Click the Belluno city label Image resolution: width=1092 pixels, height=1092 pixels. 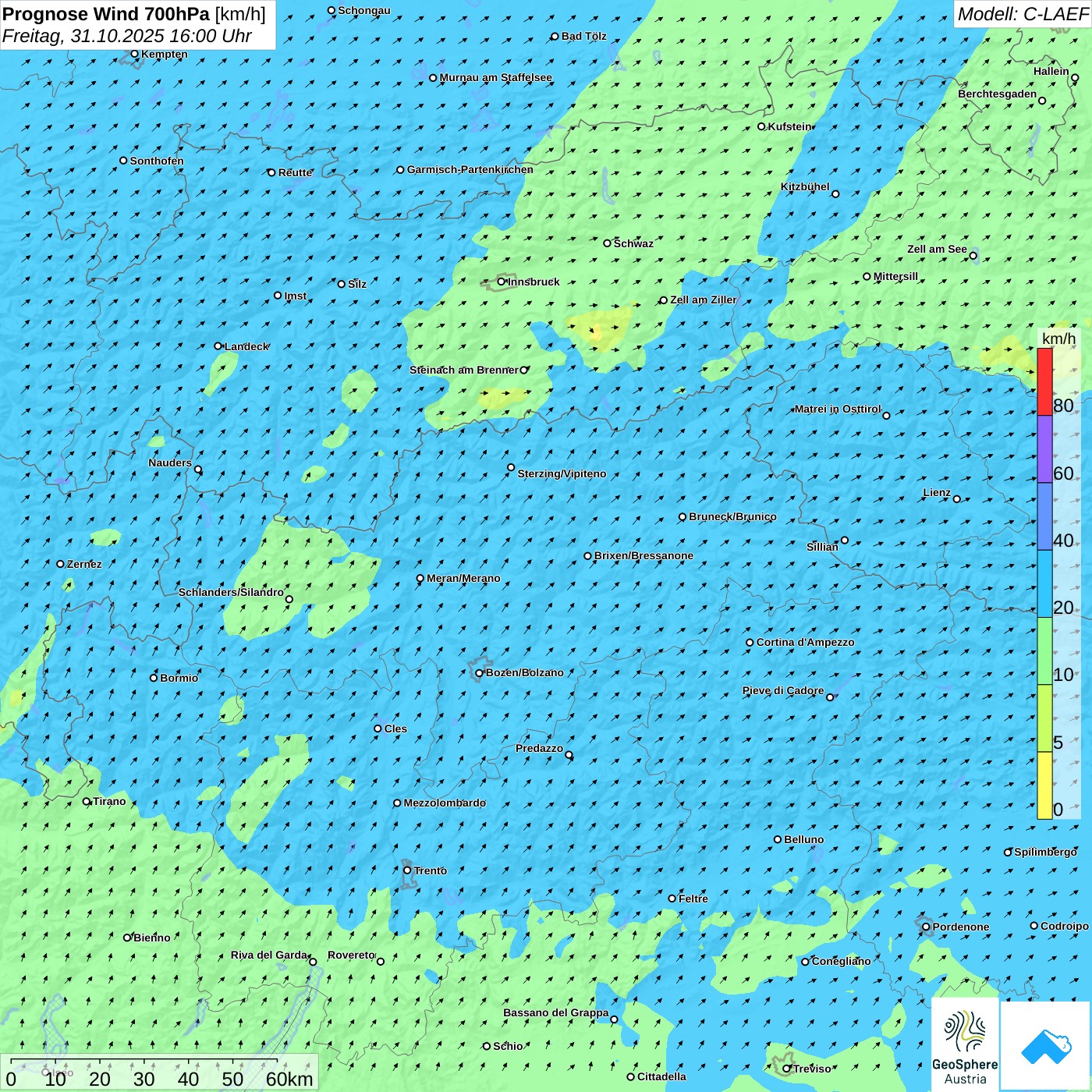pos(804,839)
